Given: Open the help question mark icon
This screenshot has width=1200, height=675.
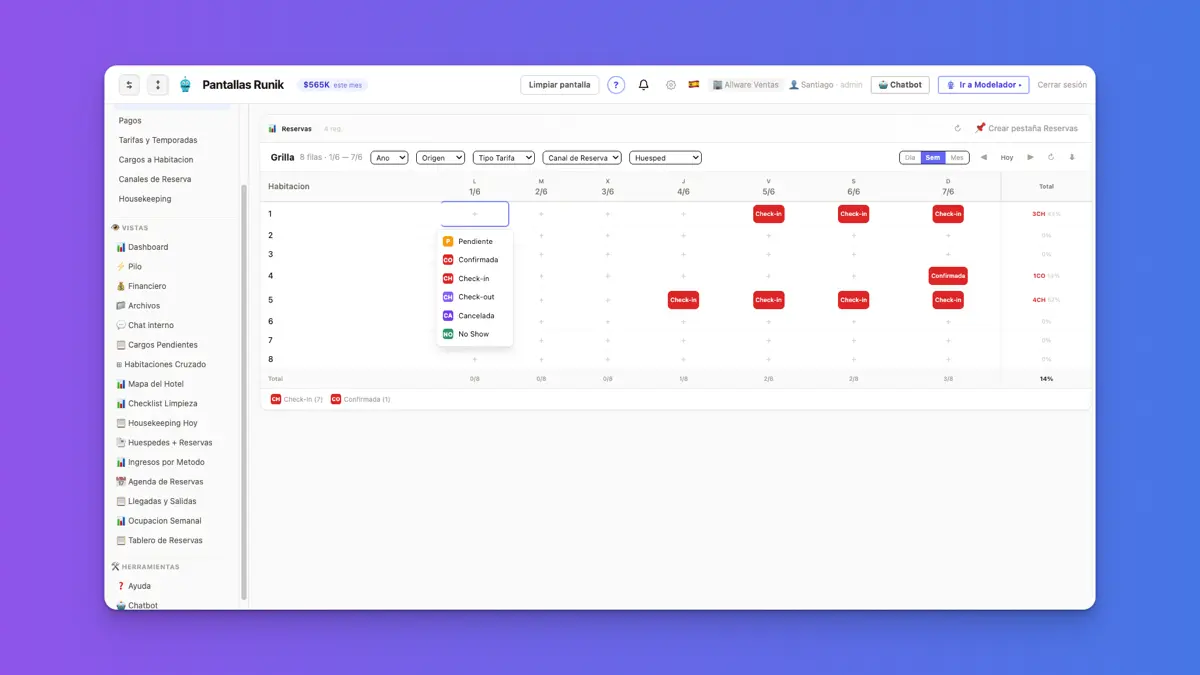Looking at the screenshot, I should (616, 85).
